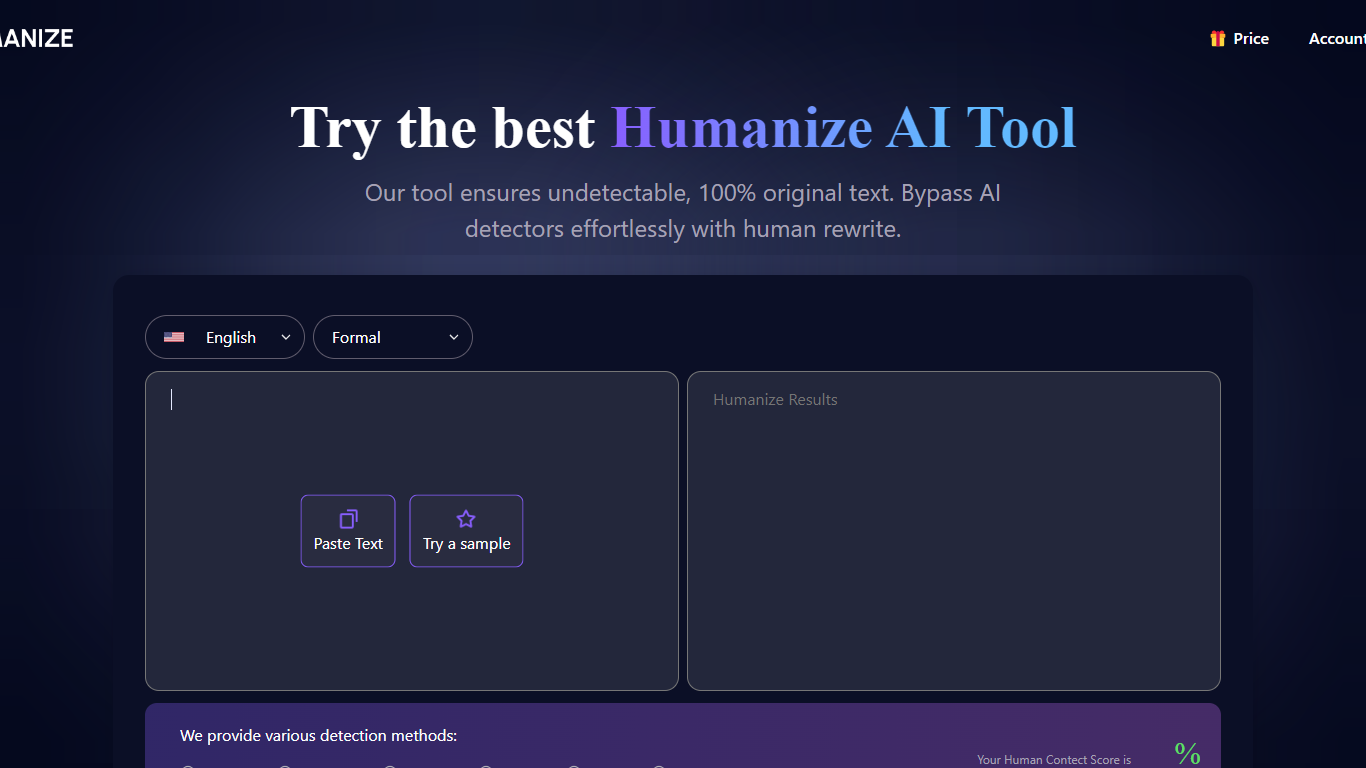Image resolution: width=1366 pixels, height=768 pixels.
Task: Select the first detection method radio button
Action: (187, 766)
